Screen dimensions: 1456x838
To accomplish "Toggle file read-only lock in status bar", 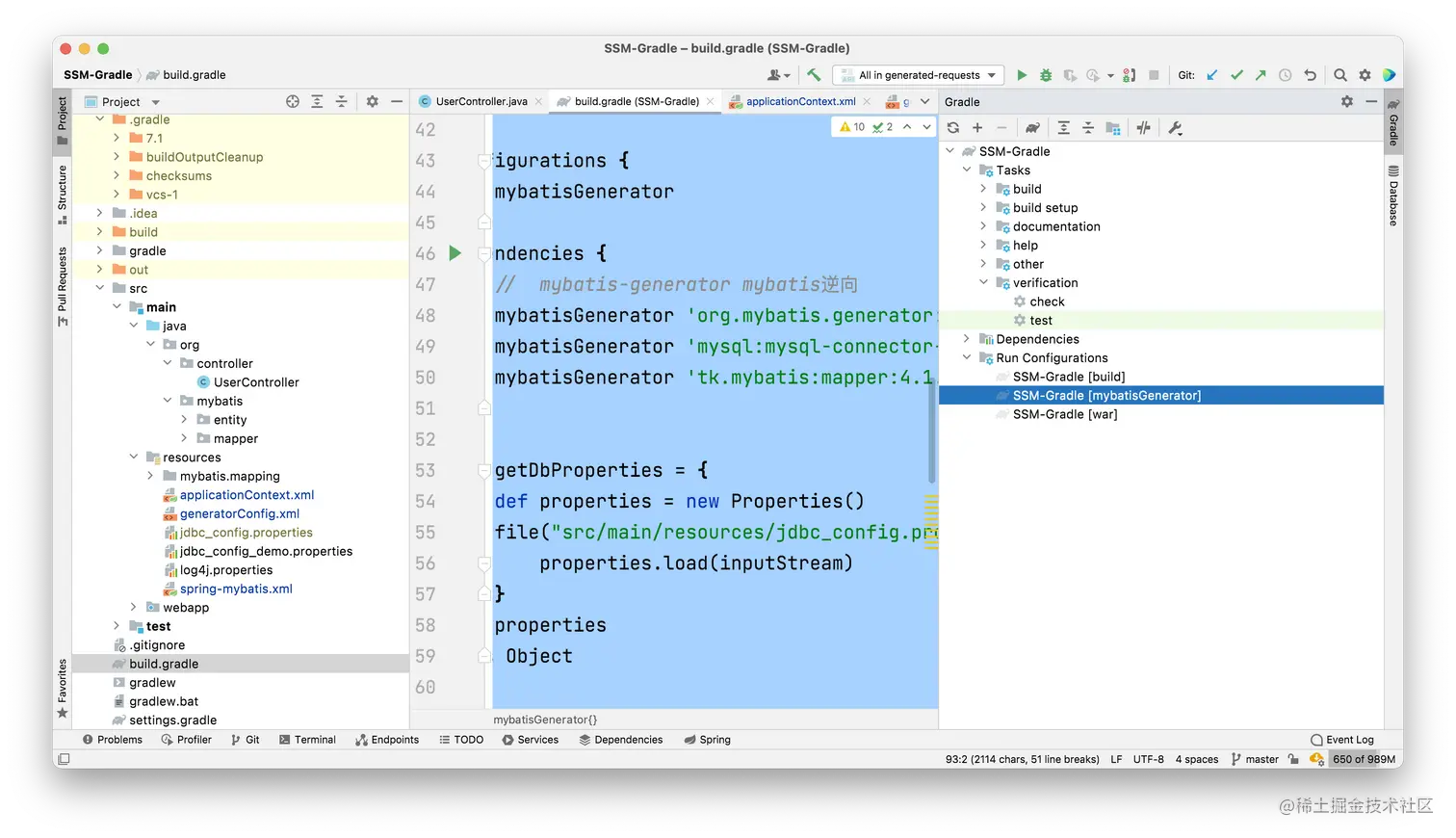I will (x=1293, y=760).
